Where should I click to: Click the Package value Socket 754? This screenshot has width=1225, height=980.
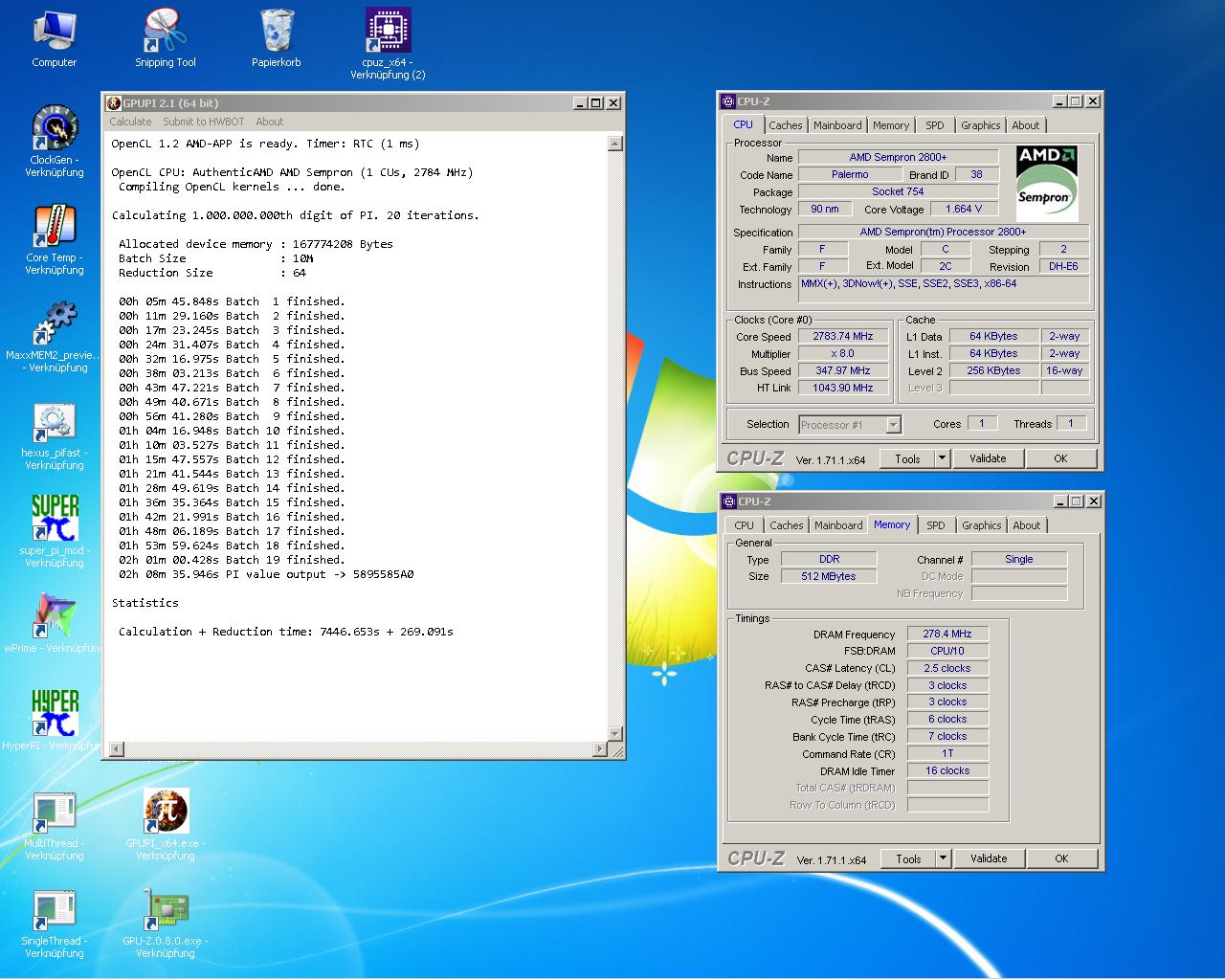(898, 191)
